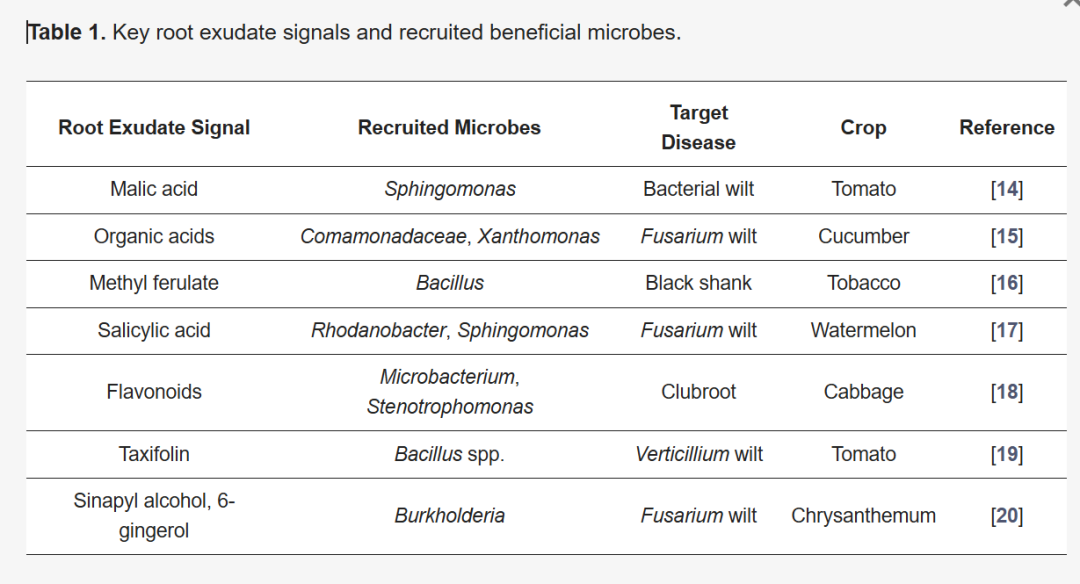Click the Clubroot disease cell
This screenshot has height=584, width=1080.
pos(698,392)
